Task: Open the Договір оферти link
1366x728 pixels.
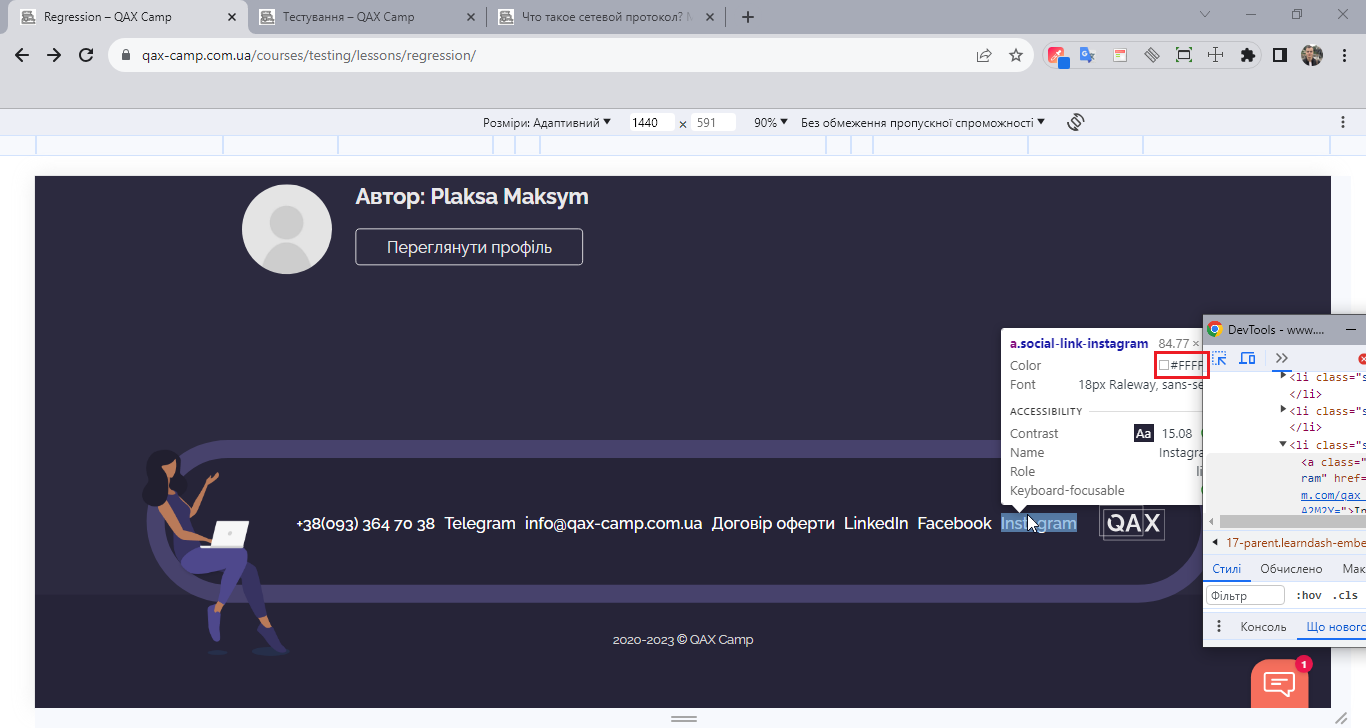Action: [x=773, y=522]
